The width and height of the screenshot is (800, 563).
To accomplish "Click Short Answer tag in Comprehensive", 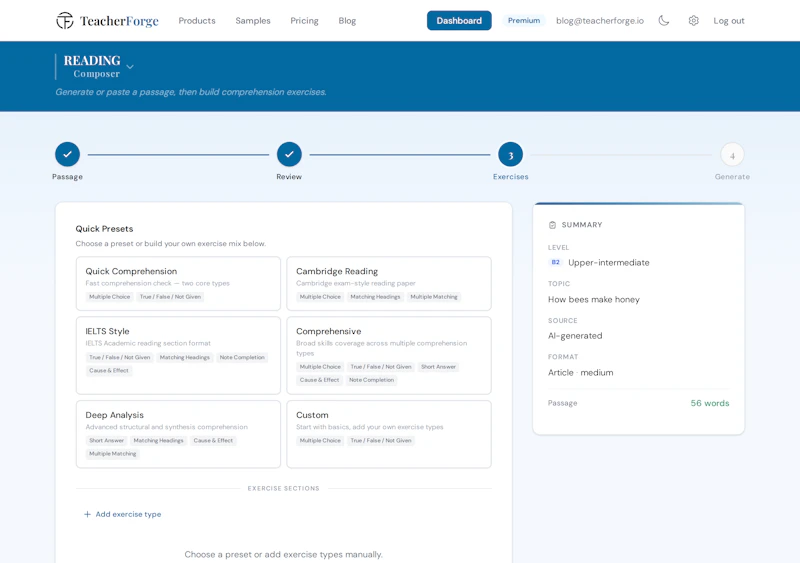I will (438, 366).
